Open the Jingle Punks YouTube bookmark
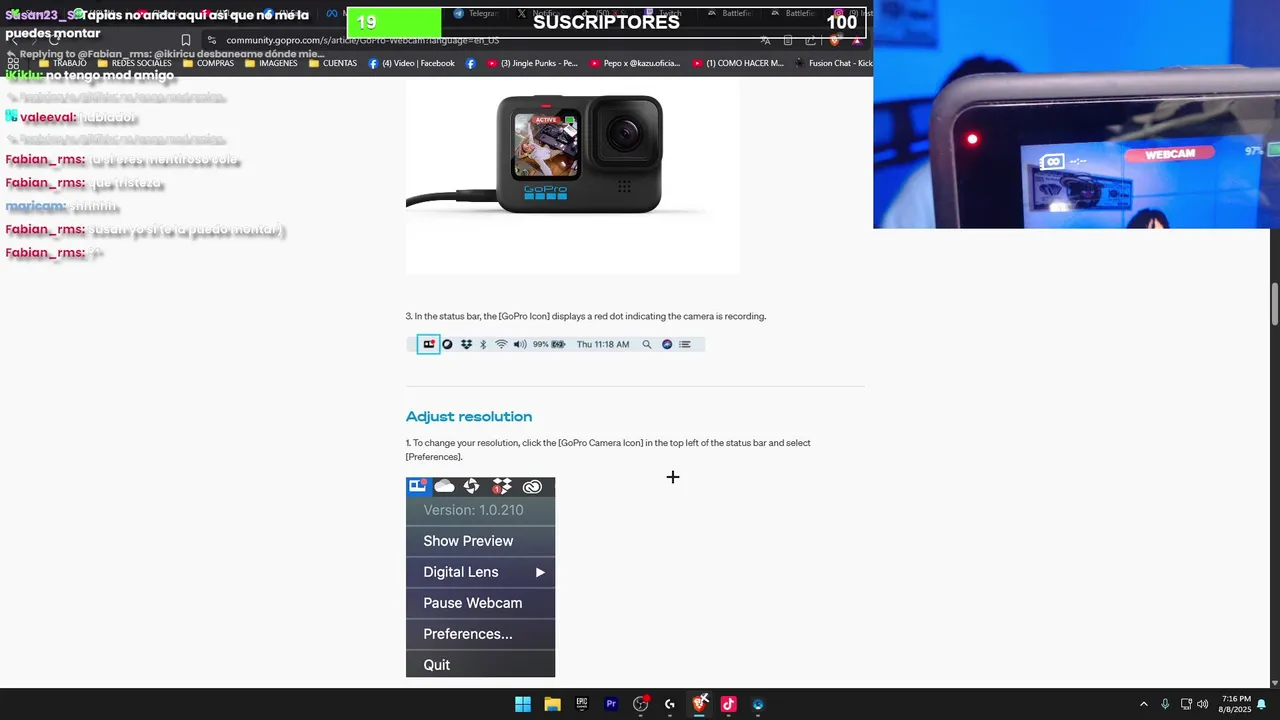This screenshot has width=1280, height=720. (532, 63)
